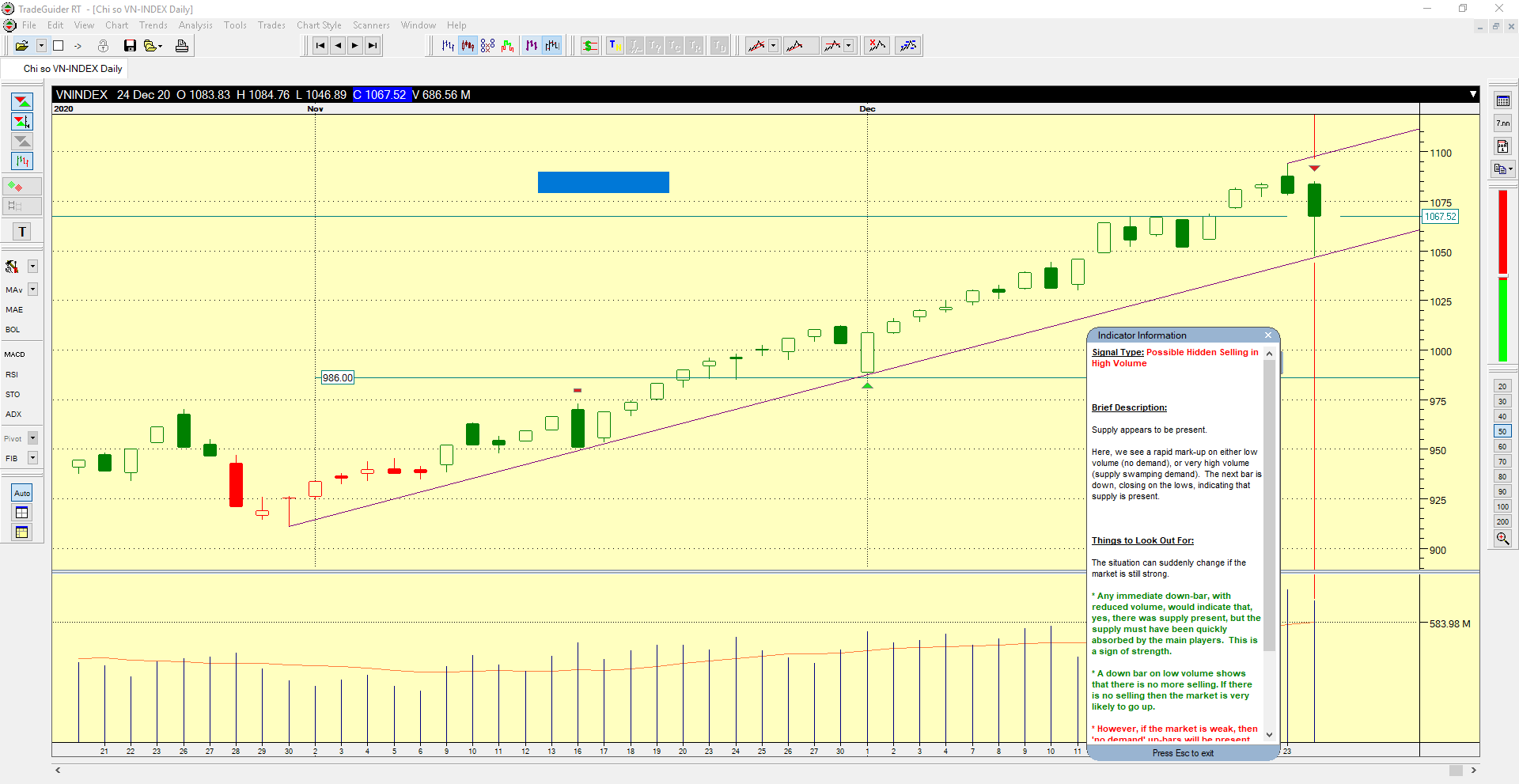The width and height of the screenshot is (1519, 784).
Task: Select the point and figure chart icon
Action: 487,46
